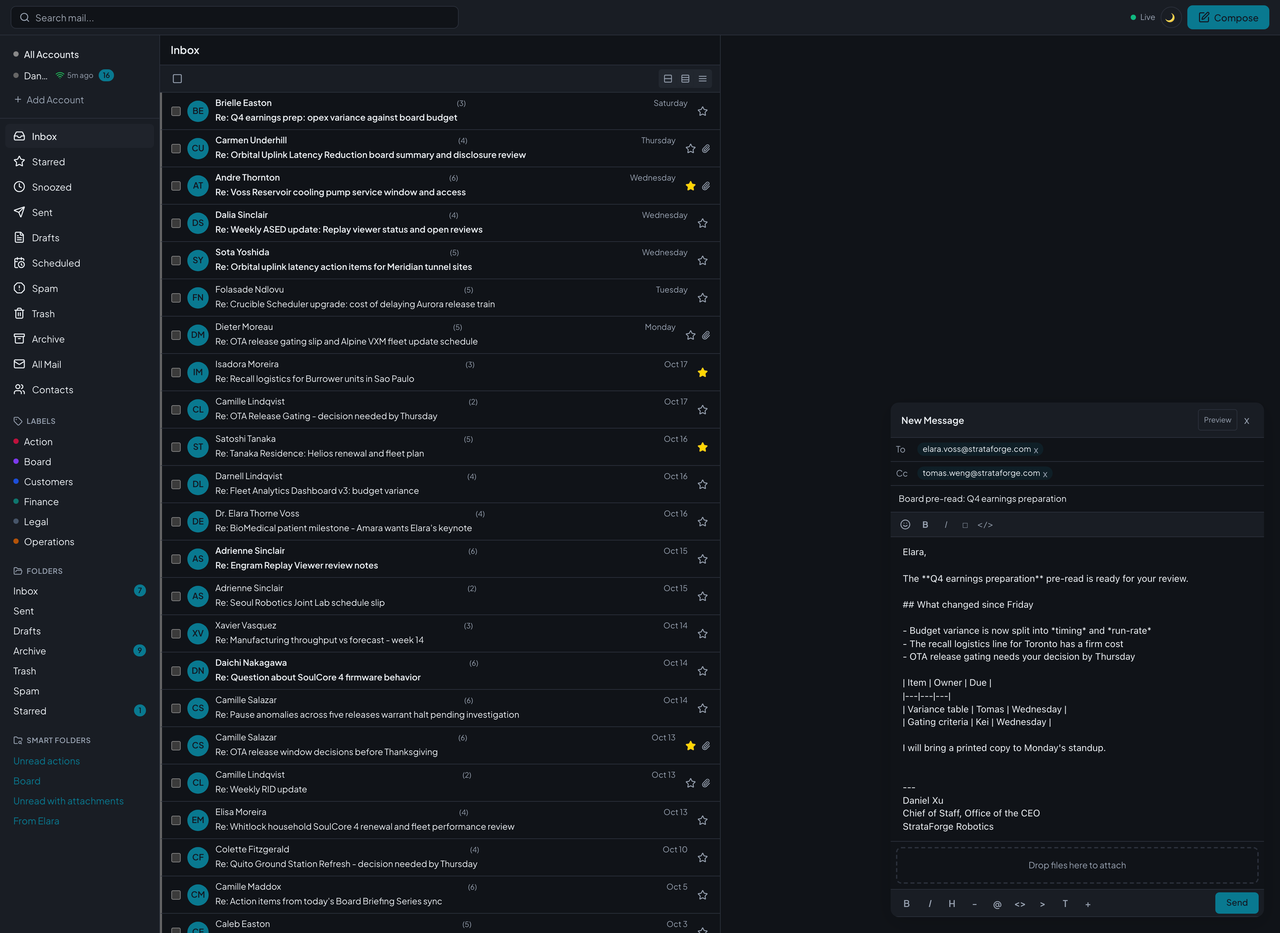1280x933 pixels.
Task: Unstar the Satoshi Tanaka message
Action: [703, 447]
